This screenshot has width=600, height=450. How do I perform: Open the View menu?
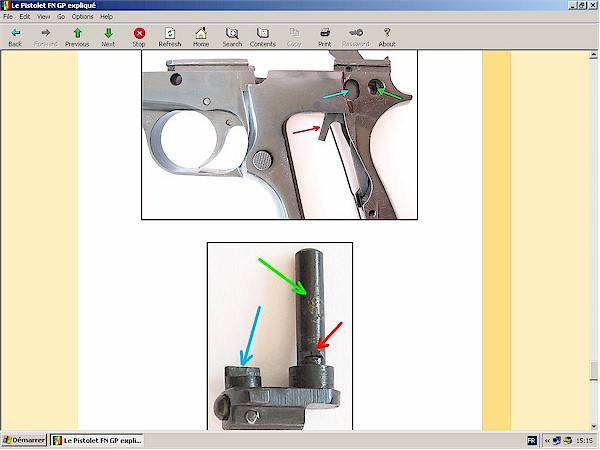pyautogui.click(x=43, y=17)
